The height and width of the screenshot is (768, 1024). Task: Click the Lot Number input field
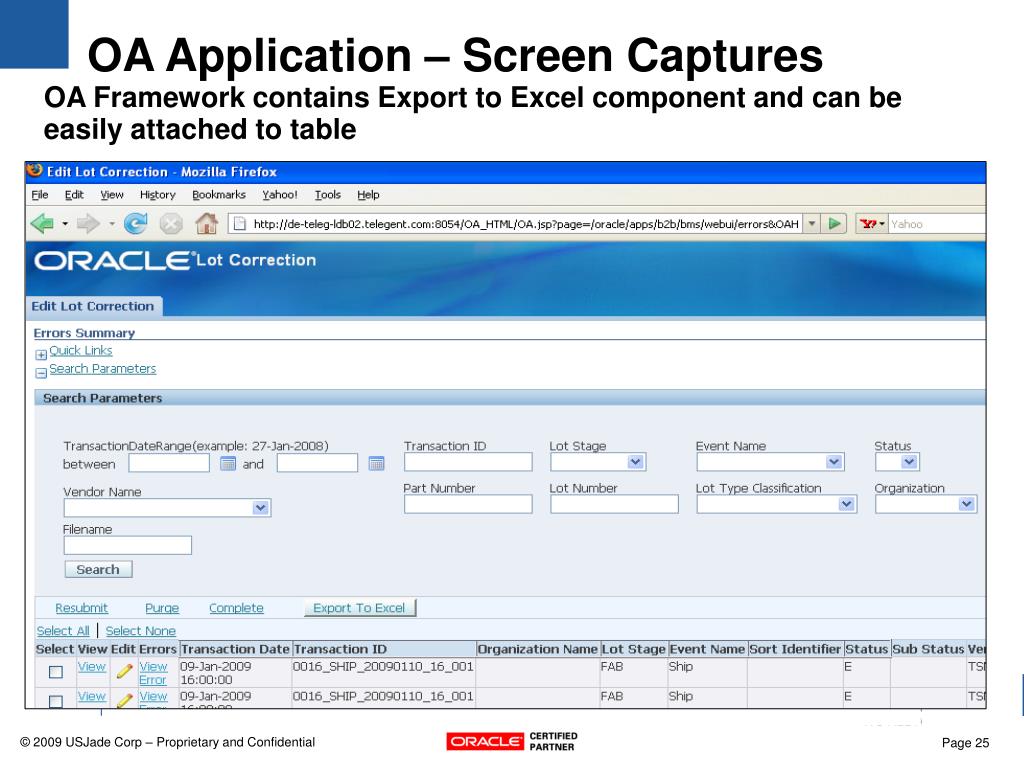[x=614, y=504]
